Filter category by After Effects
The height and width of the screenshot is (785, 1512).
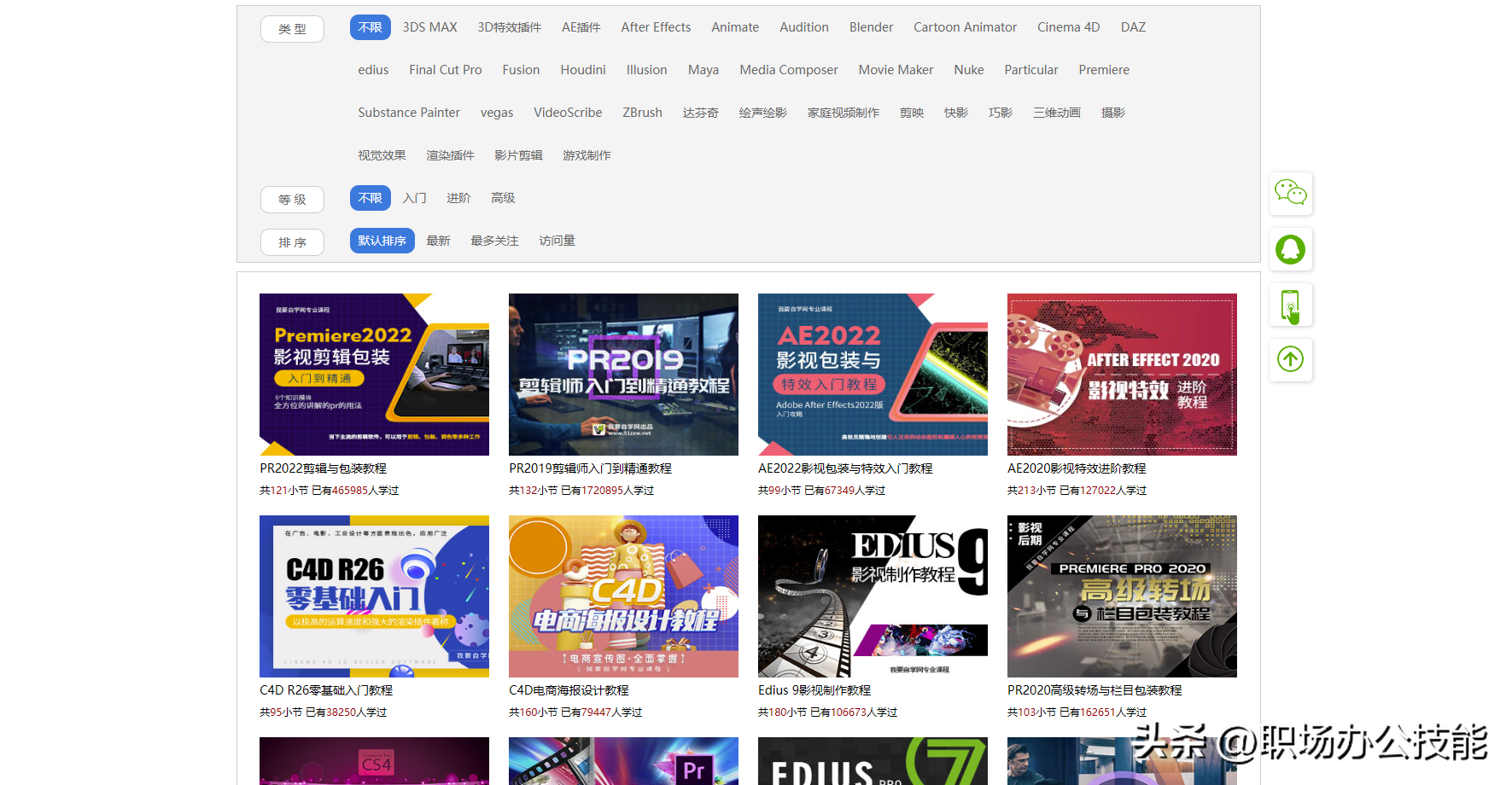pos(656,27)
